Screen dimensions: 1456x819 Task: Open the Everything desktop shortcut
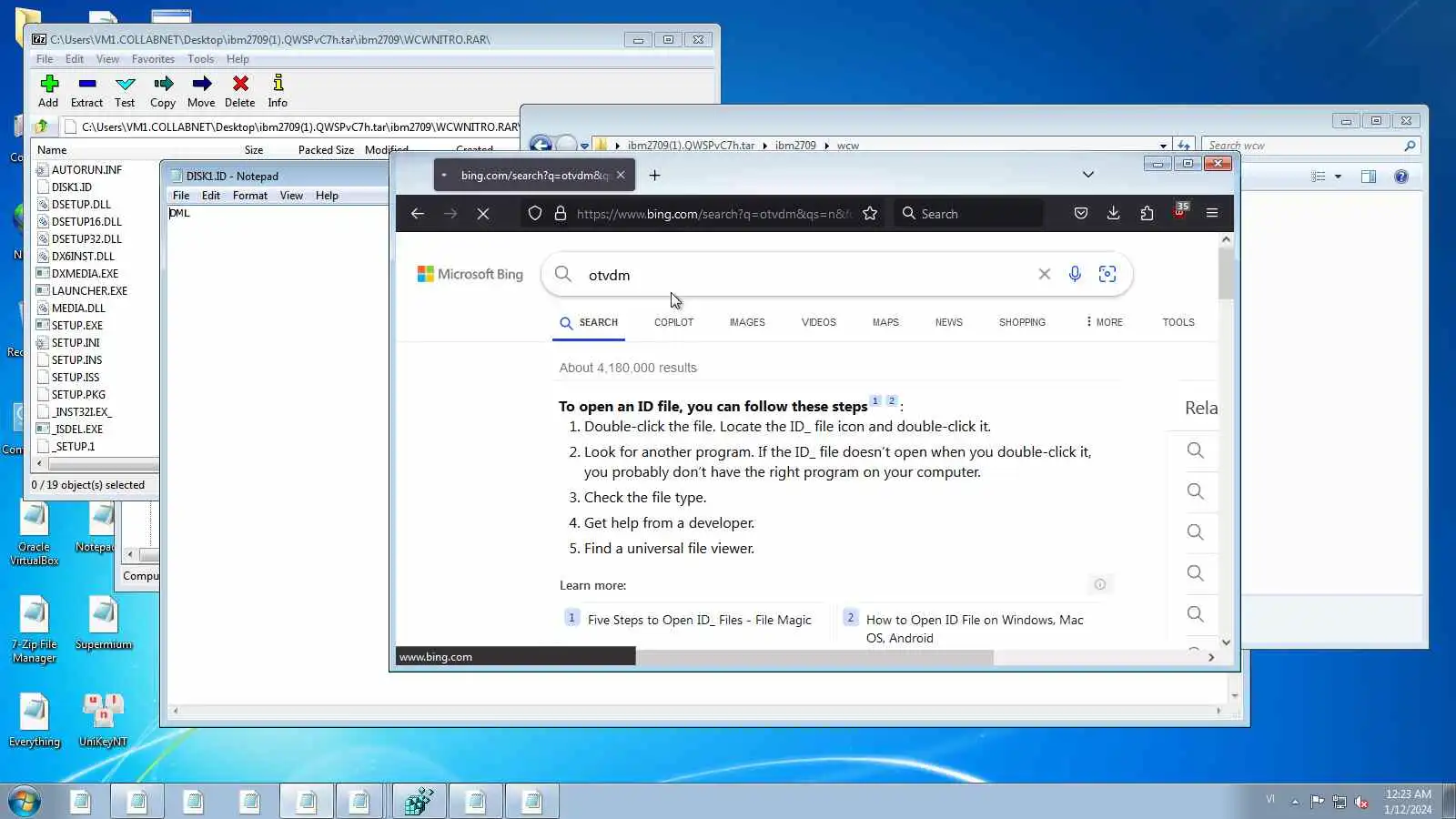tap(35, 721)
